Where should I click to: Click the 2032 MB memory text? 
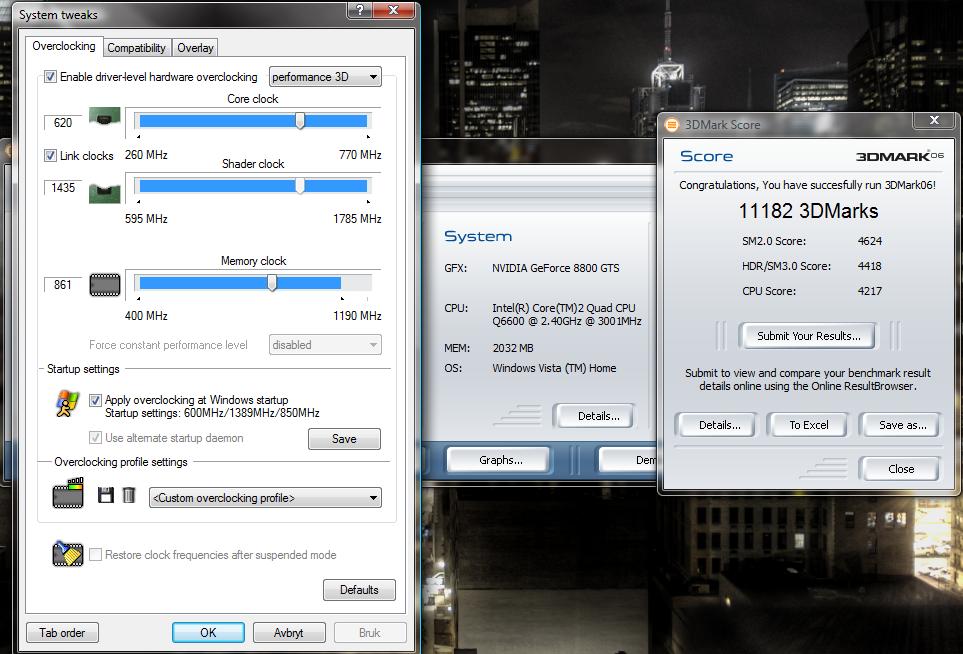click(x=513, y=348)
